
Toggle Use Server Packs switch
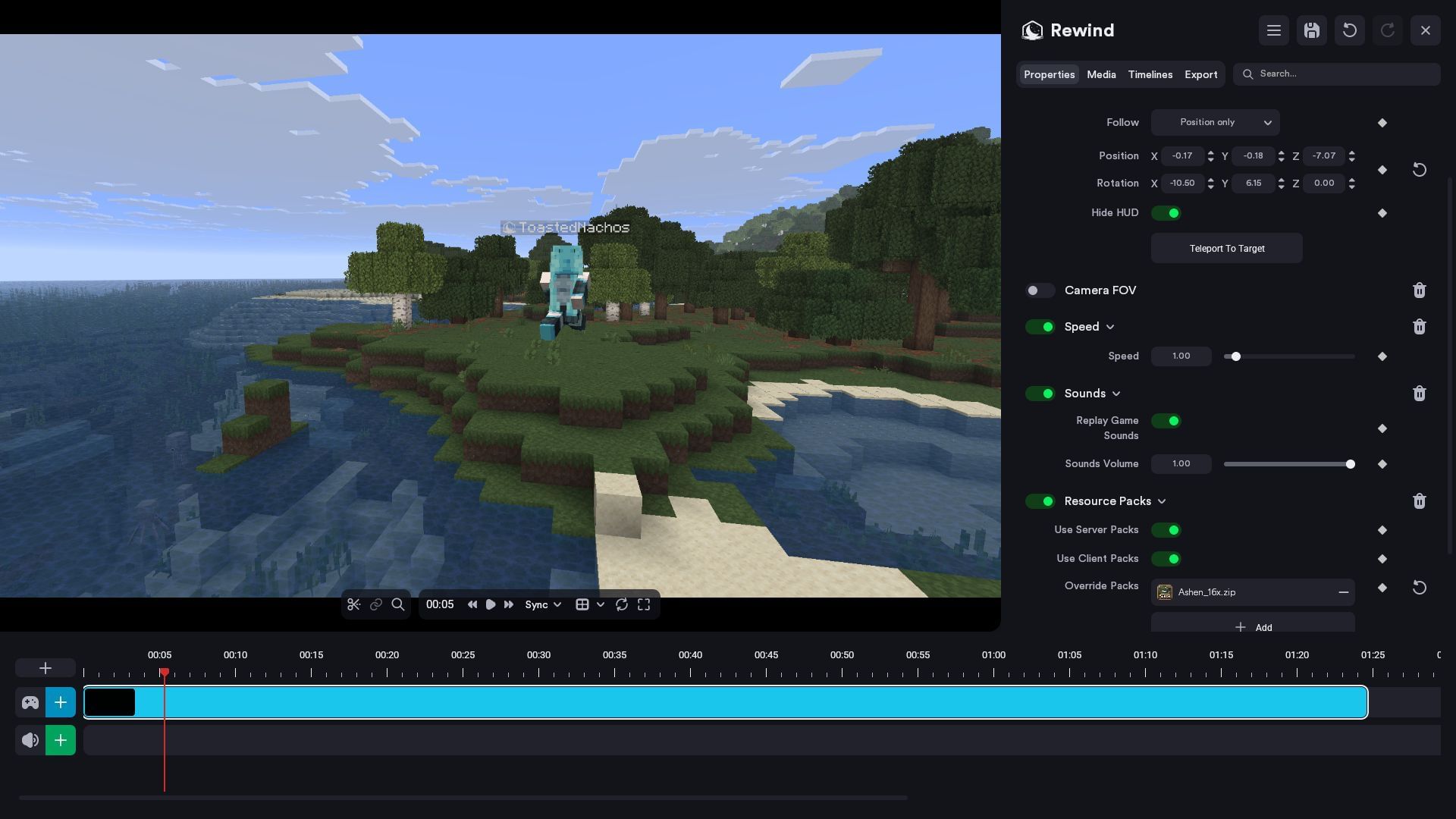pyautogui.click(x=1166, y=530)
